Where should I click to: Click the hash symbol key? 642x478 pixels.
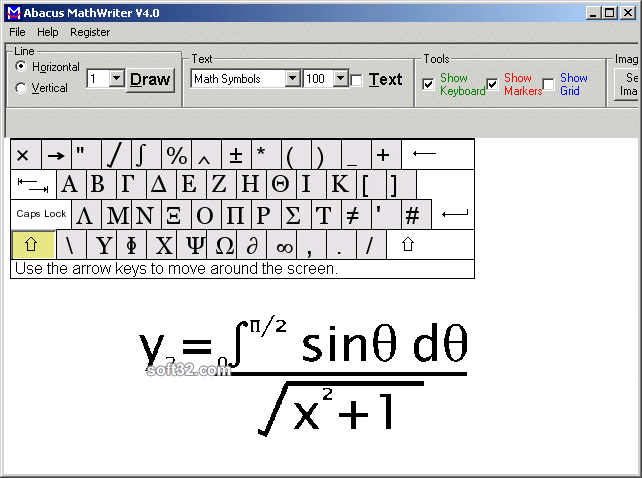click(x=416, y=215)
